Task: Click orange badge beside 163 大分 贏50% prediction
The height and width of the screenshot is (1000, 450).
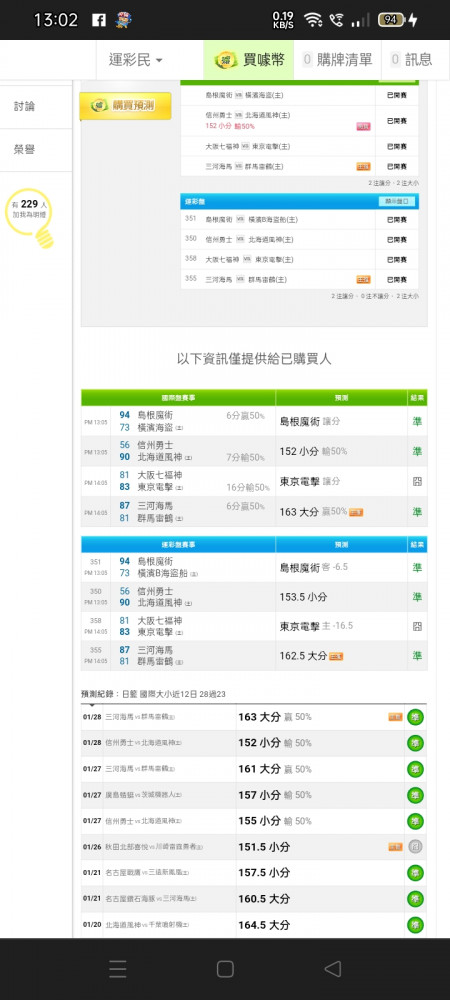Action: tap(356, 512)
